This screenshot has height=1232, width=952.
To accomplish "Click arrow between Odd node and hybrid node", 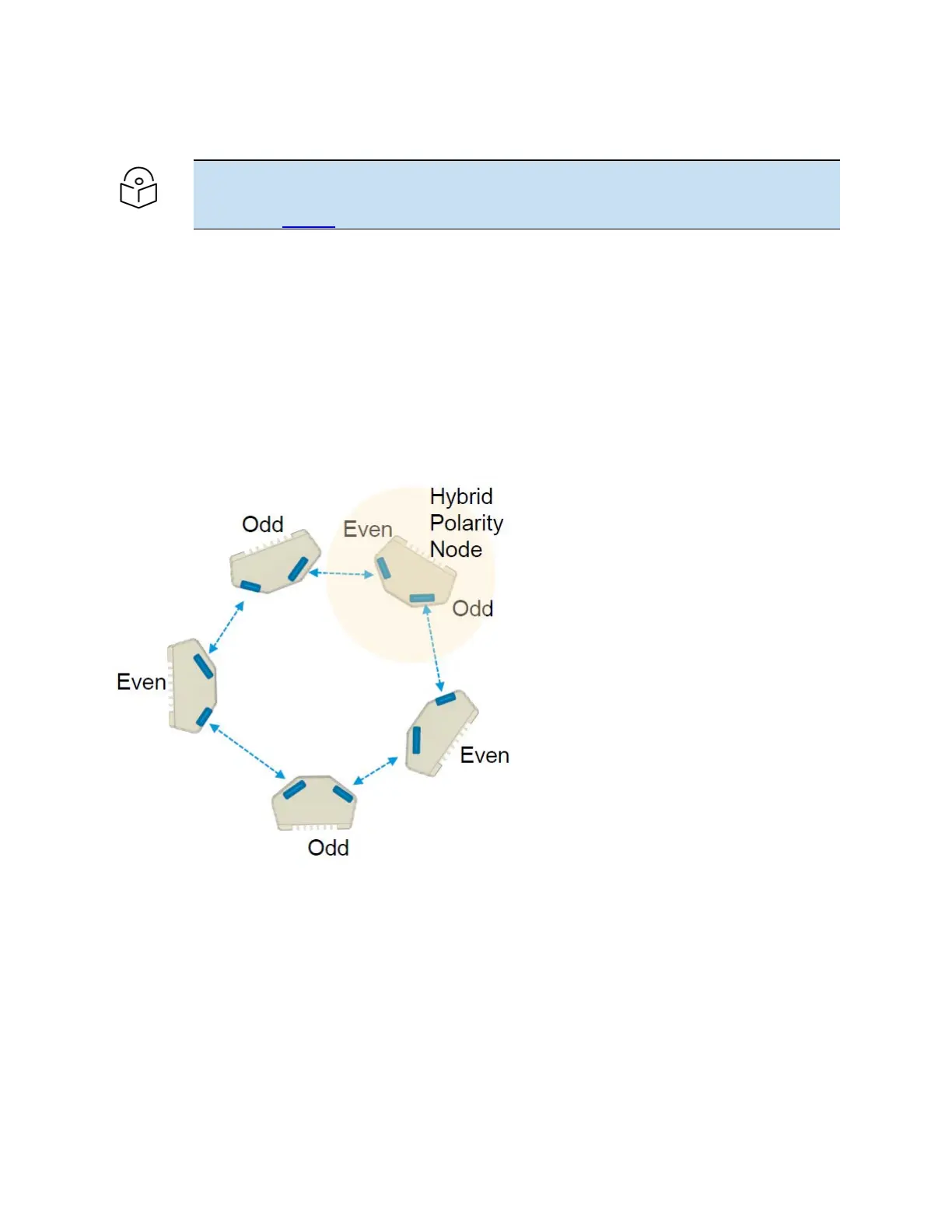I will [341, 574].
